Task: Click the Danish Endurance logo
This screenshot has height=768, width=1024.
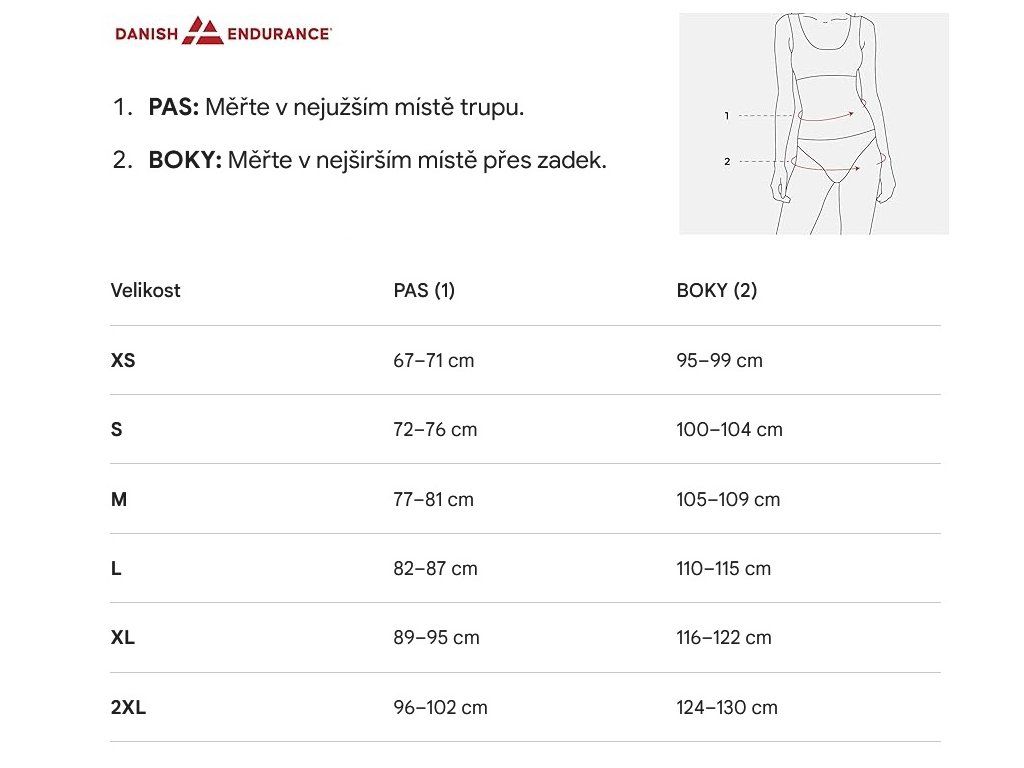Action: tap(223, 32)
